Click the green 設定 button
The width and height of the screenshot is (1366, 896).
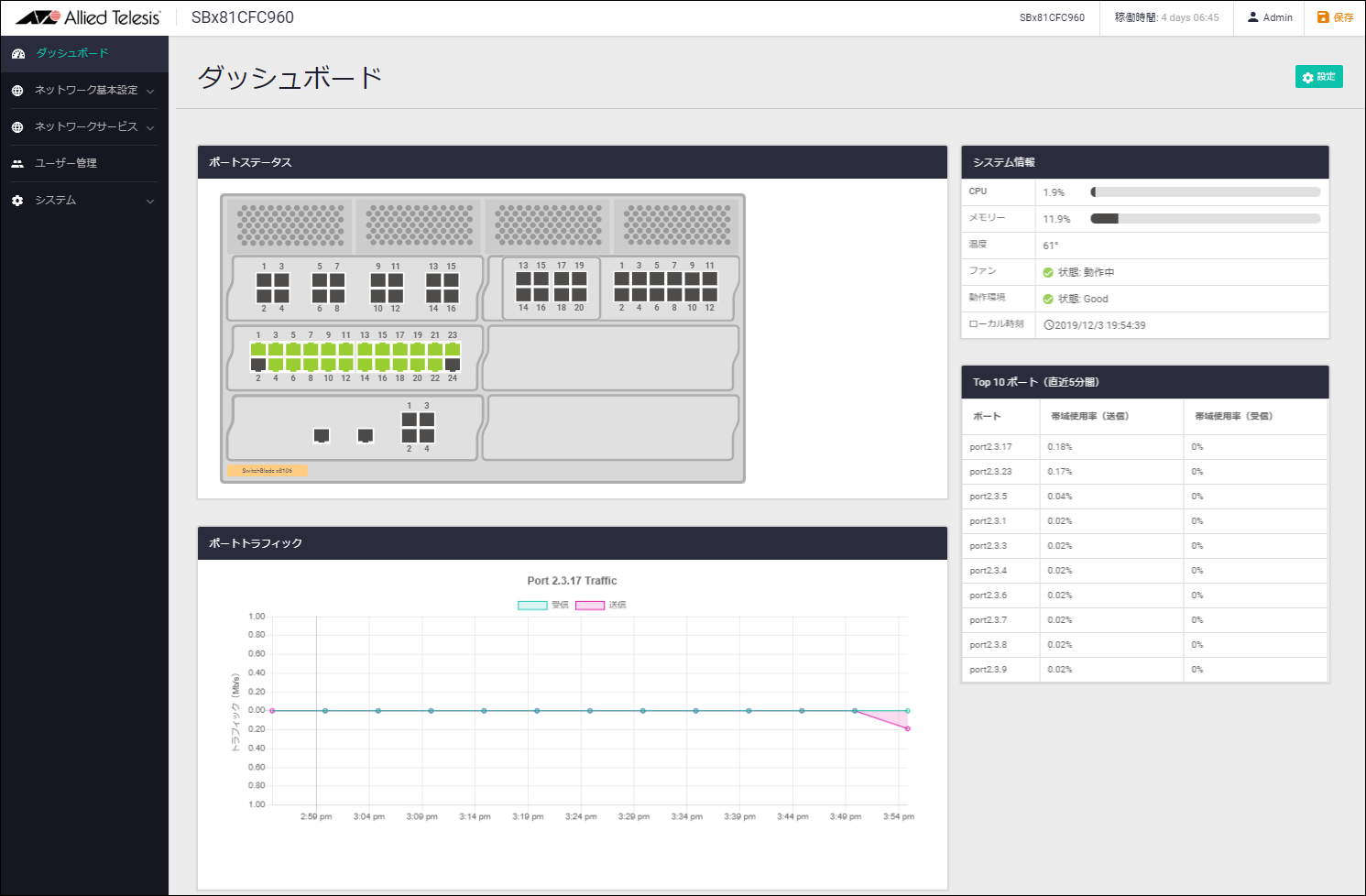1318,77
